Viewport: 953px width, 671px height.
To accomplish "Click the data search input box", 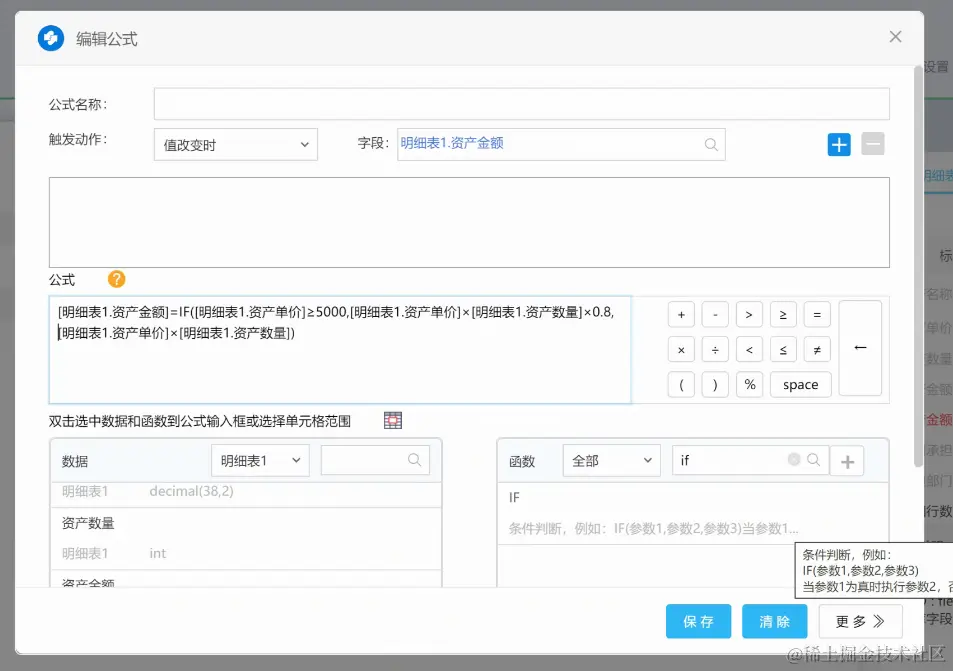I will pyautogui.click(x=375, y=460).
